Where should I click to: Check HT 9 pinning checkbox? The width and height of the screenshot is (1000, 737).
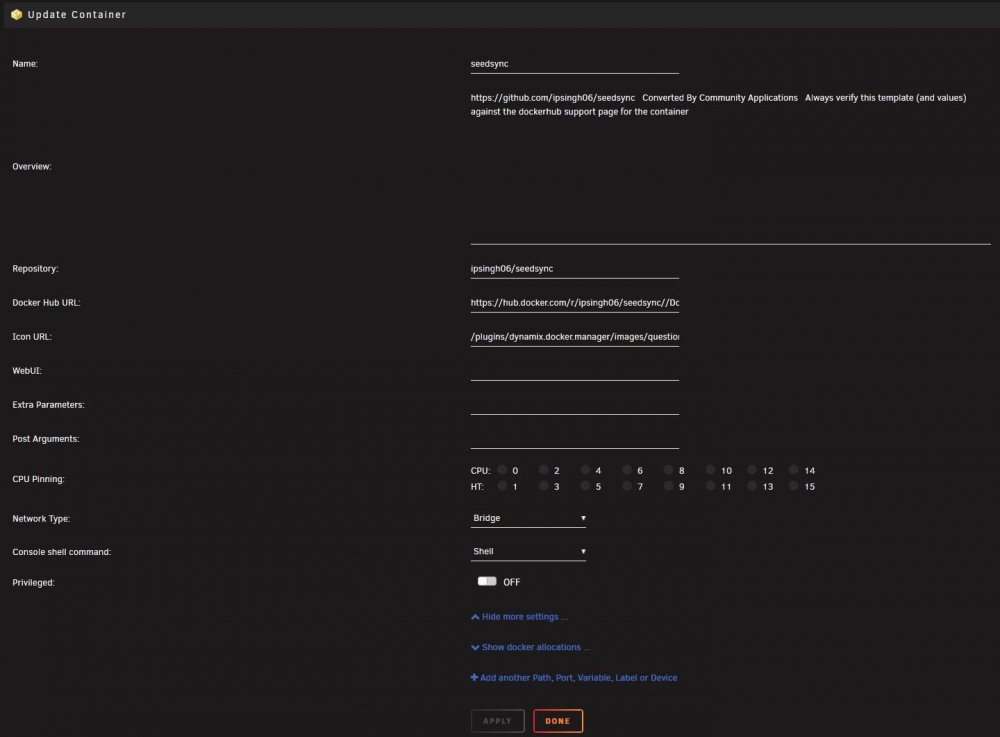(x=668, y=486)
